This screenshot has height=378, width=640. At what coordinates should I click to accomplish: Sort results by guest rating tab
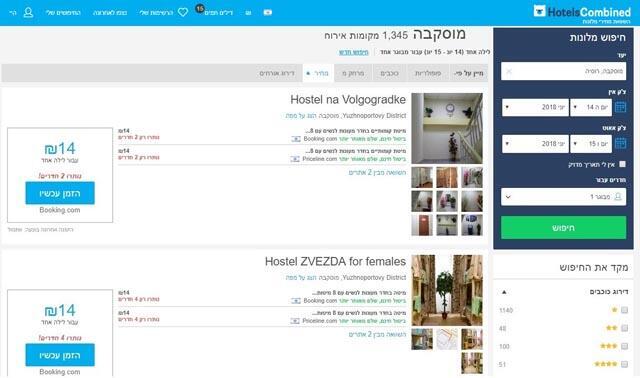(277, 73)
